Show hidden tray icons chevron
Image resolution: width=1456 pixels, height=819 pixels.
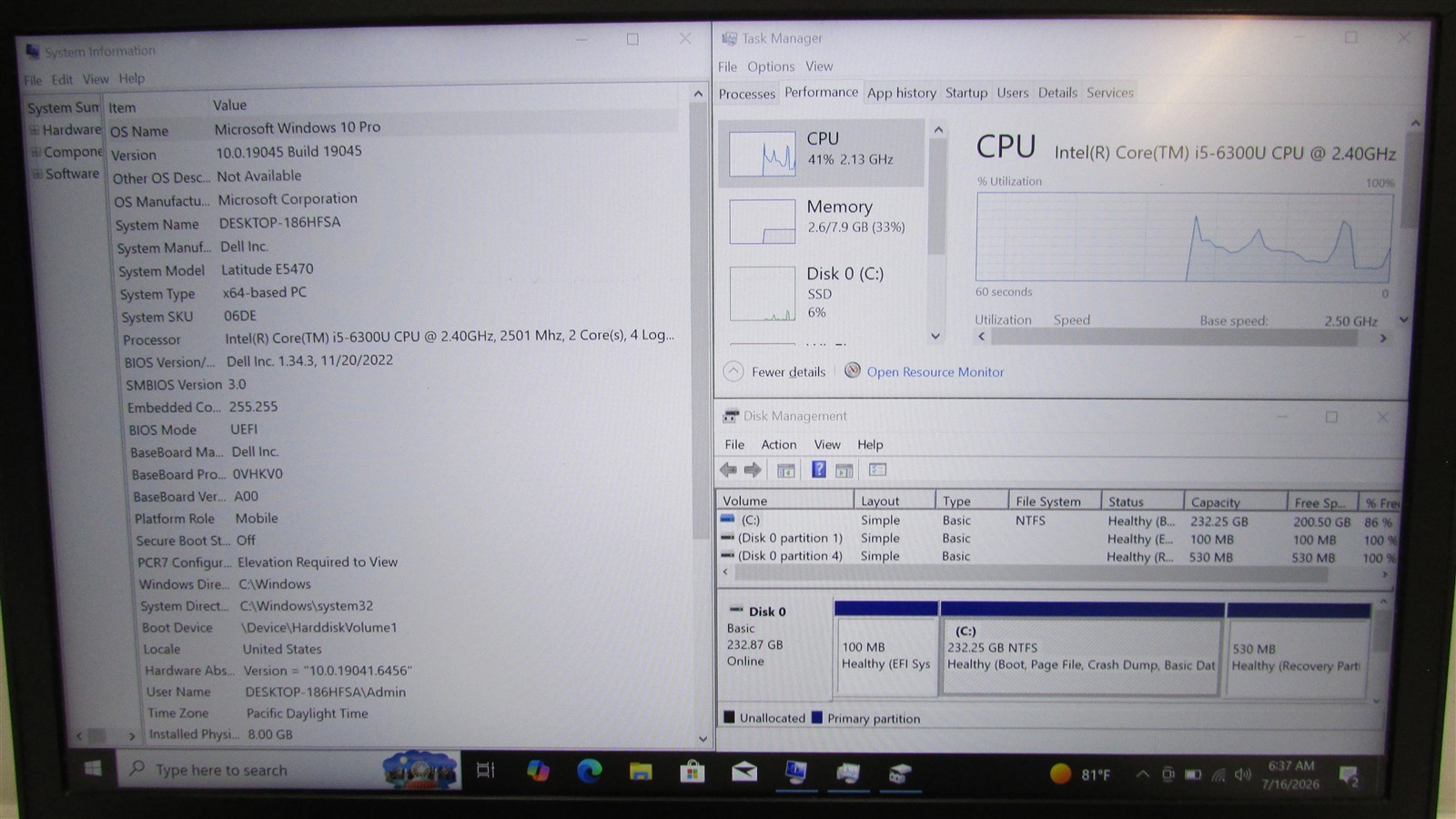tap(1142, 774)
